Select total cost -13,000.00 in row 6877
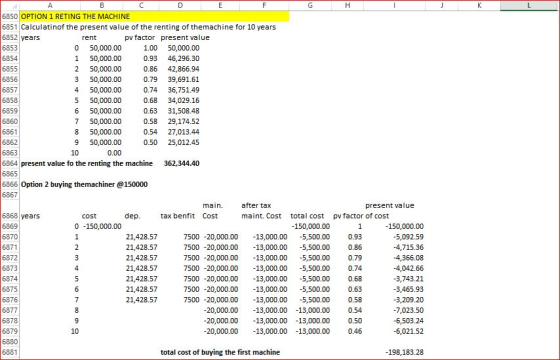The image size is (560, 360). [x=313, y=310]
